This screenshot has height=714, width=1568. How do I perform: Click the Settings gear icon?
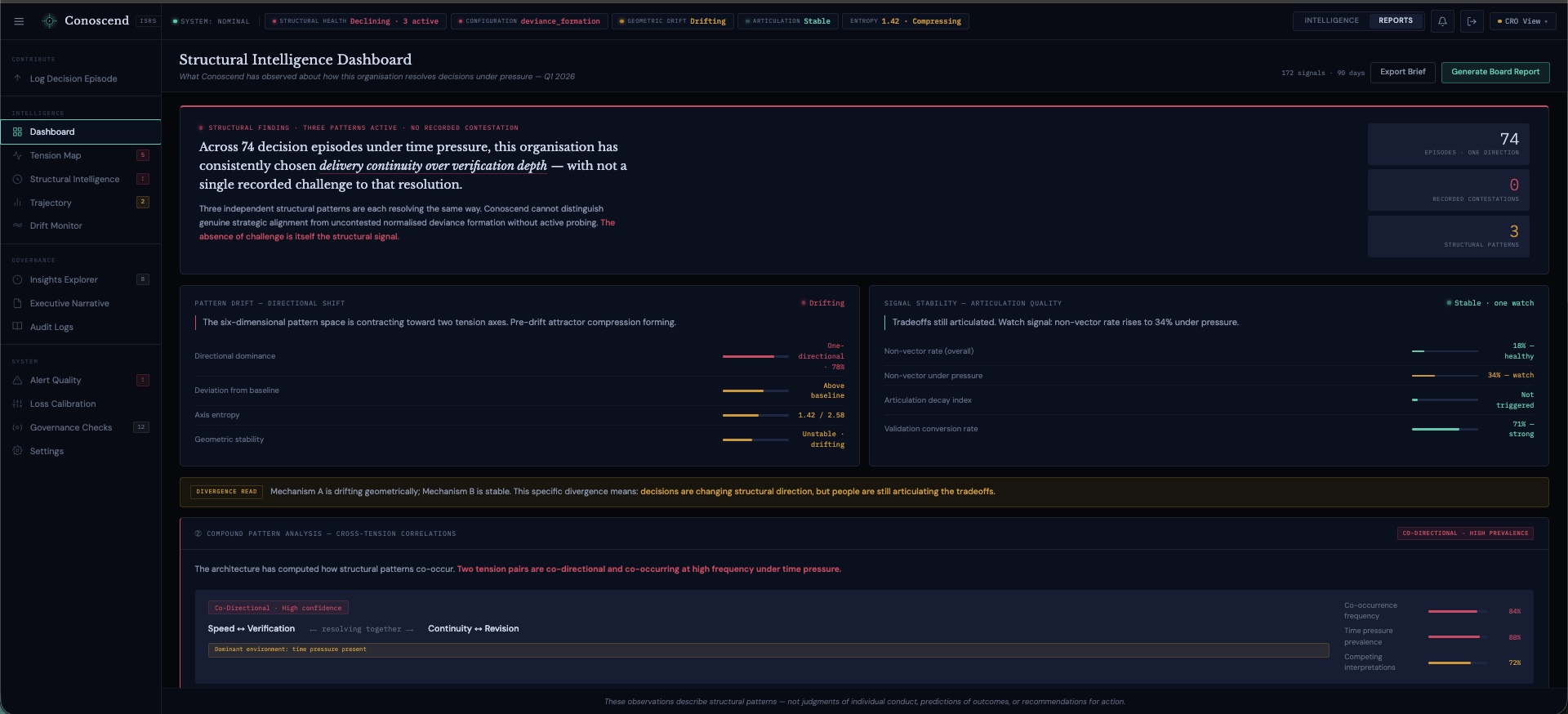17,451
